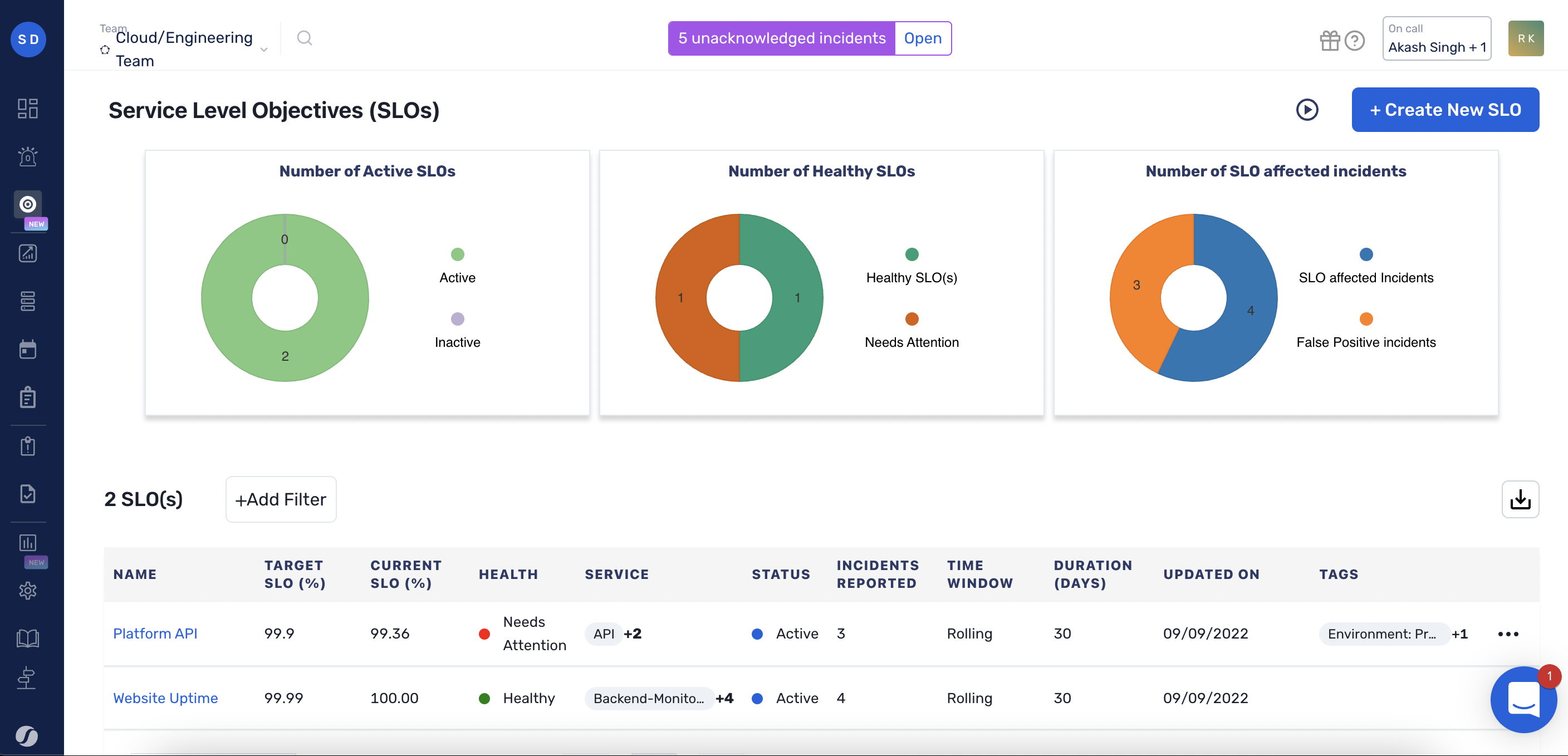Open the three-dot menu on Platform API row

tap(1508, 633)
